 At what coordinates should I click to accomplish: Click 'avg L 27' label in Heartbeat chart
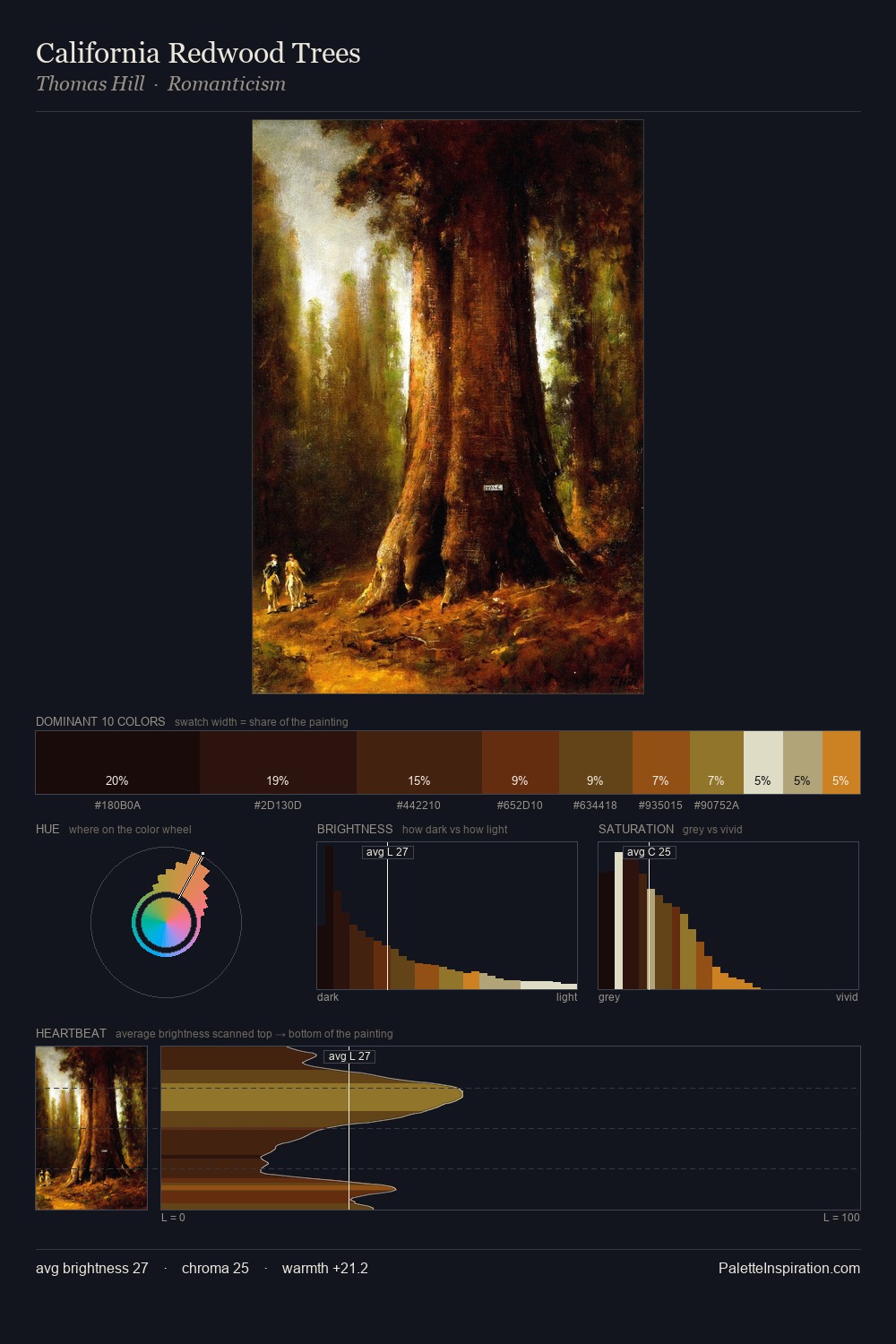[x=349, y=1056]
